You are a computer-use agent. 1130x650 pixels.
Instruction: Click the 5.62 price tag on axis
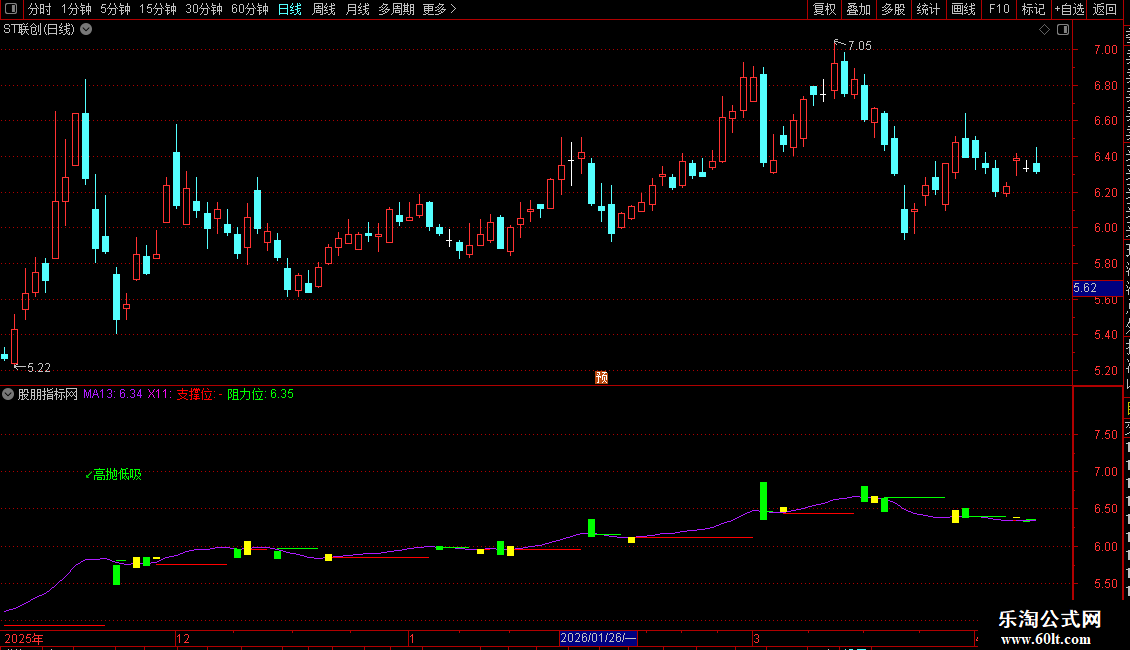pos(1097,288)
